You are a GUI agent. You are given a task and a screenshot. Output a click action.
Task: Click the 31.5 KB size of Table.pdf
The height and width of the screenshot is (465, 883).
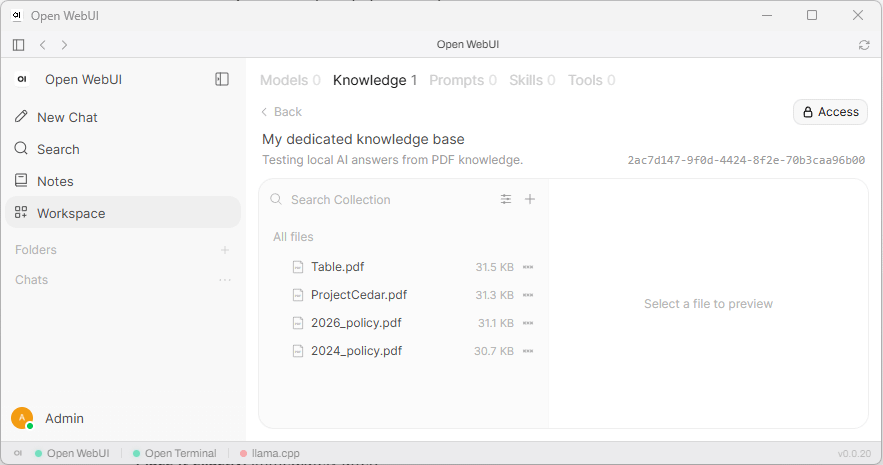(494, 267)
